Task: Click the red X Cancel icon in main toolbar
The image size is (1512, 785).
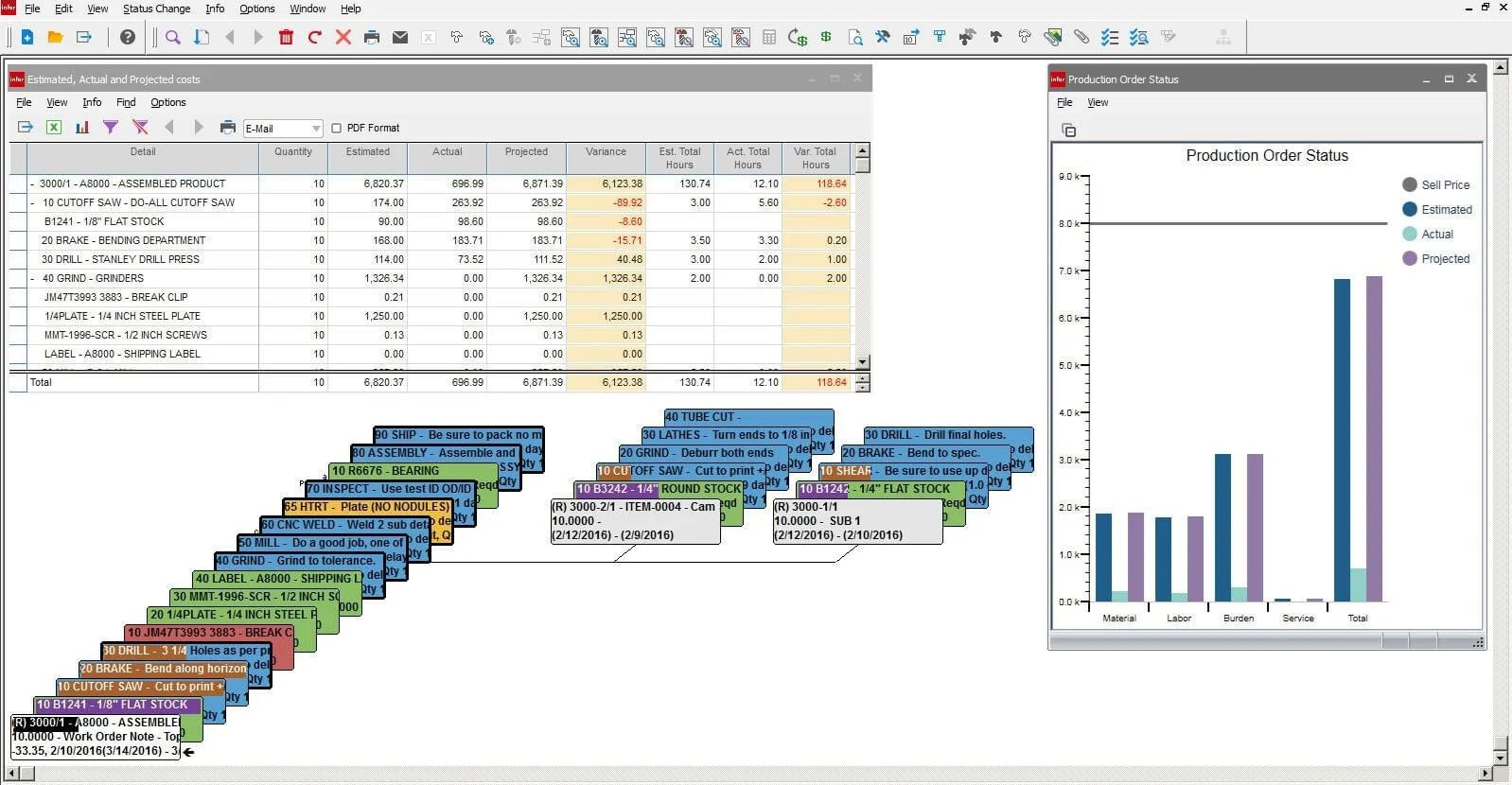Action: (343, 37)
